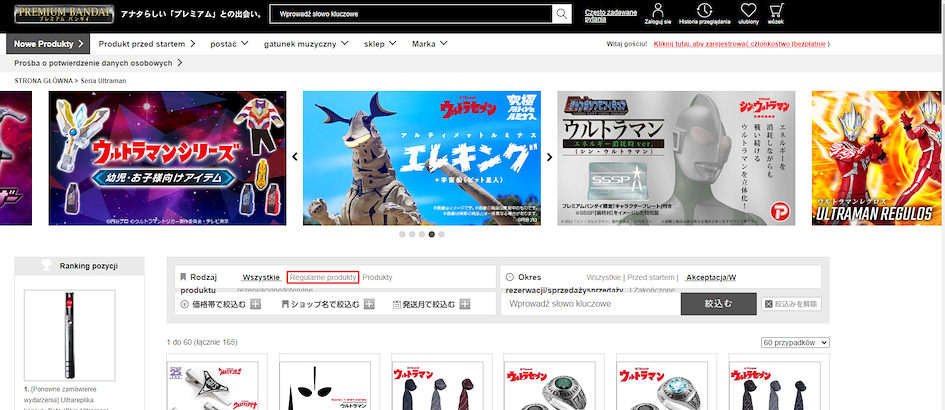945x410 pixels.
Task: Open Często zadawane pytania link
Action: 611,16
